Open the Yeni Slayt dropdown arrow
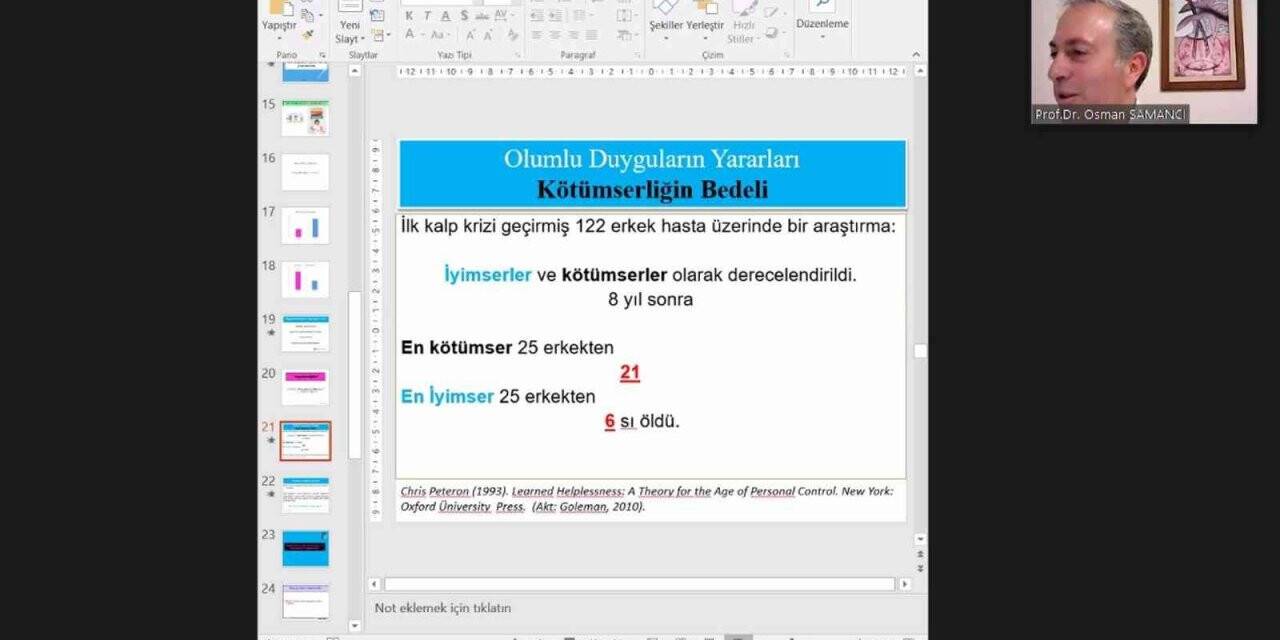Viewport: 1280px width, 640px height. [362, 39]
